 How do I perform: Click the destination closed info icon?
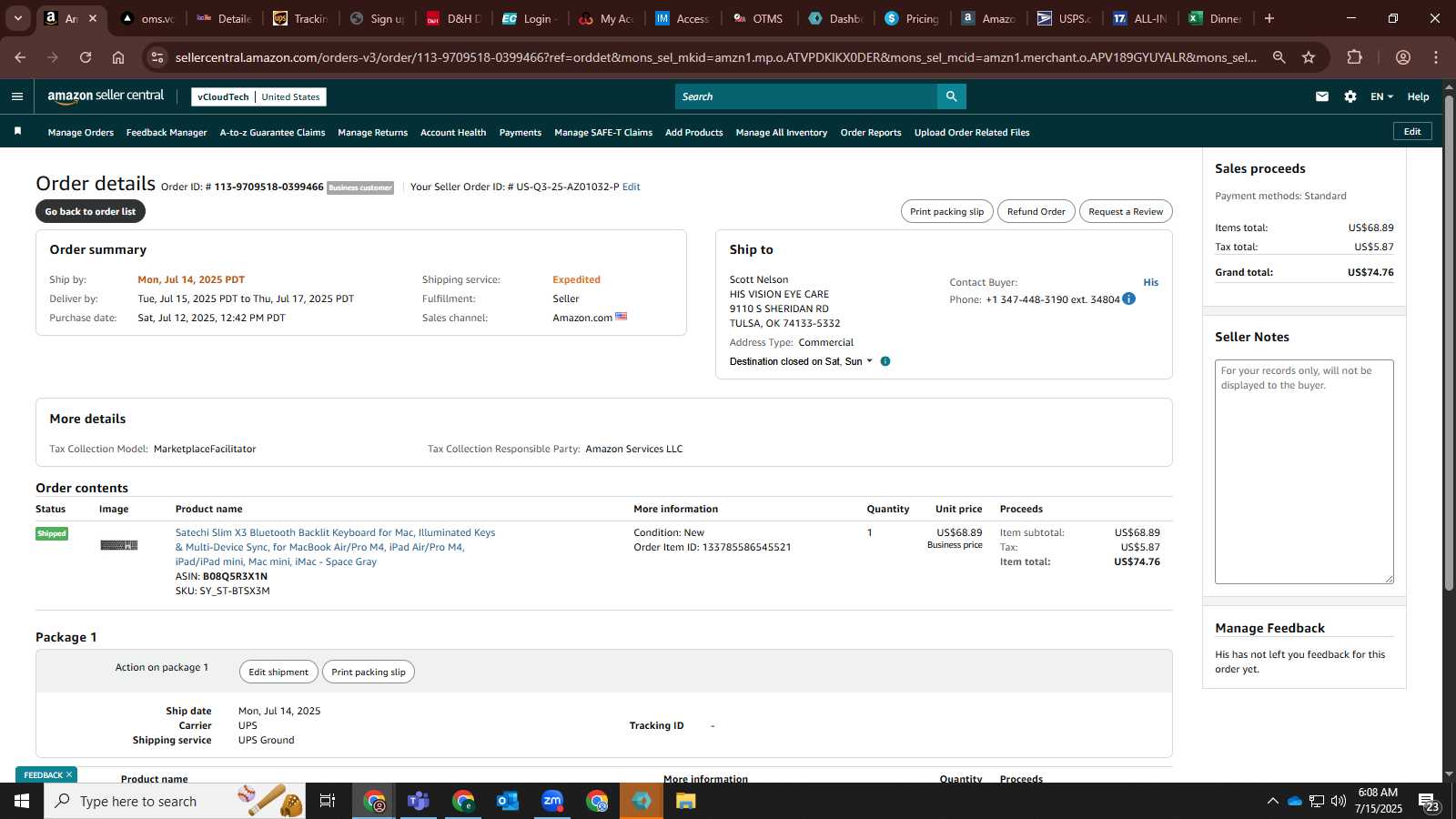click(885, 361)
